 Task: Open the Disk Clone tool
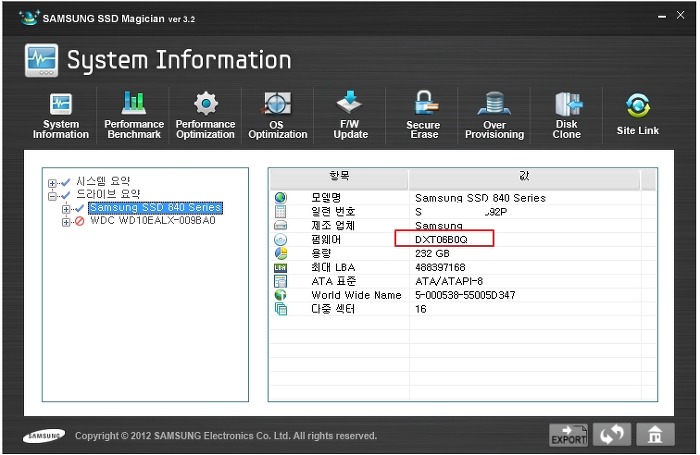pos(567,116)
